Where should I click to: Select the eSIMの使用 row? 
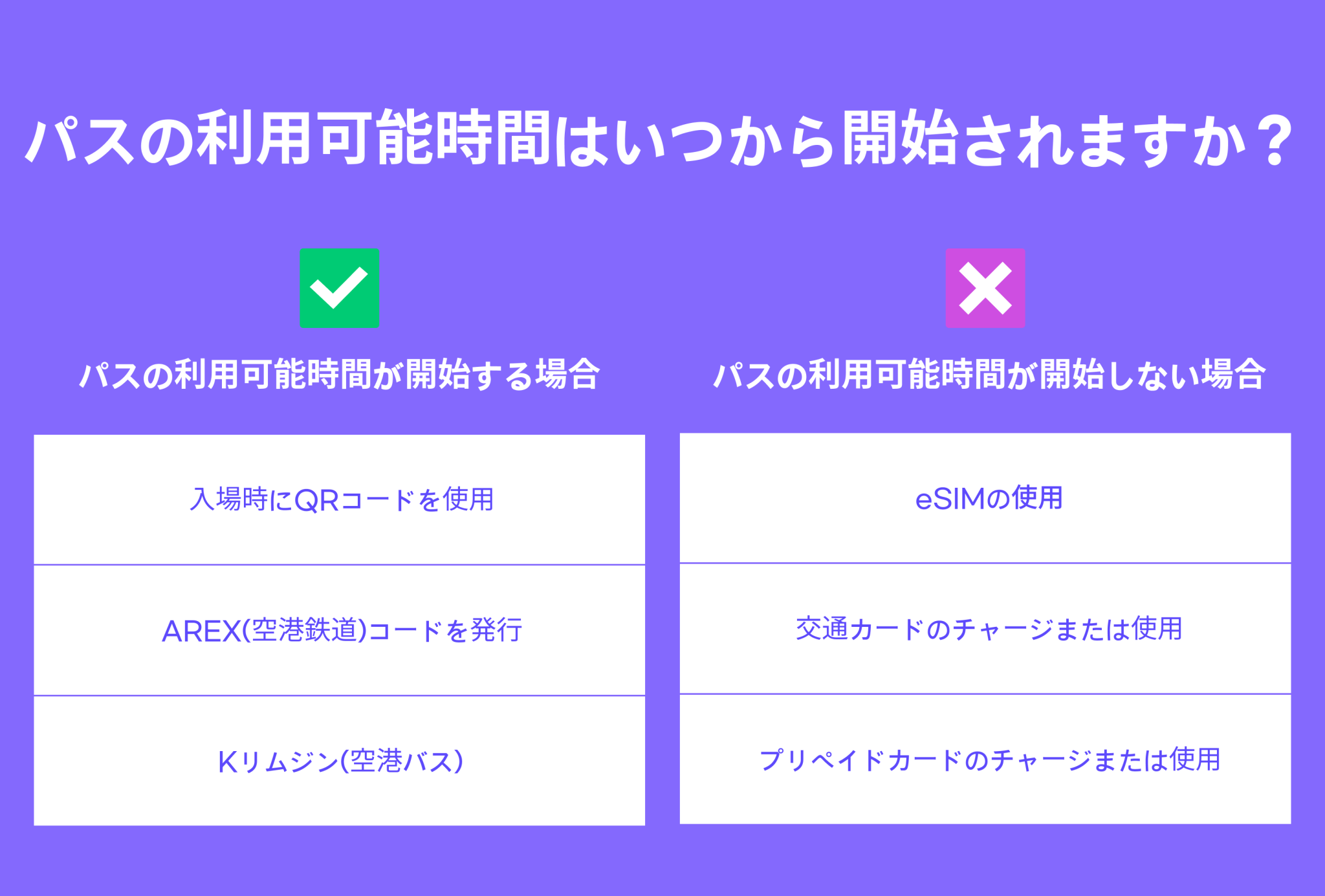click(x=985, y=497)
